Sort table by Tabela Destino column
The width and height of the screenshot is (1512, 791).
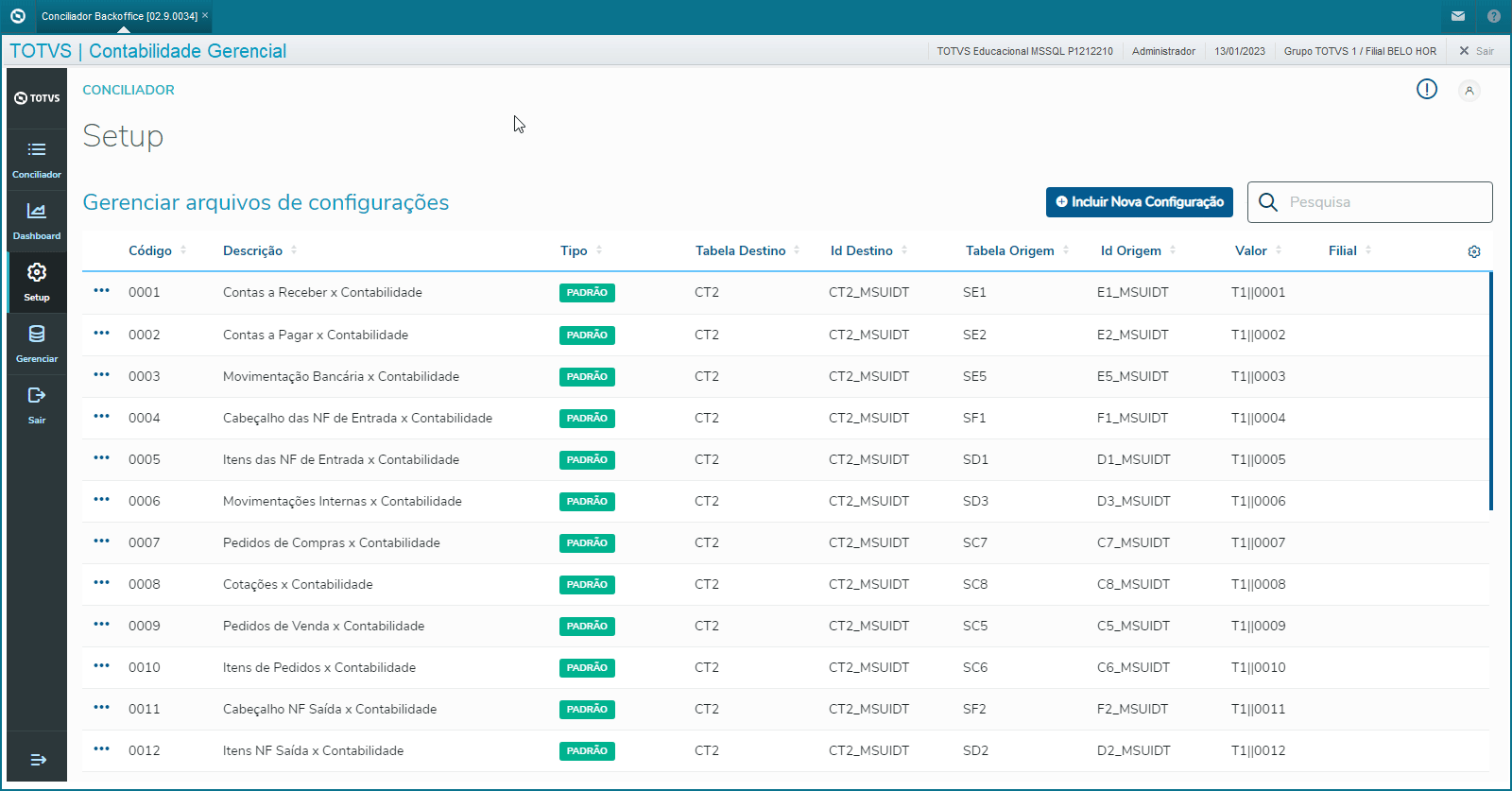pos(747,250)
